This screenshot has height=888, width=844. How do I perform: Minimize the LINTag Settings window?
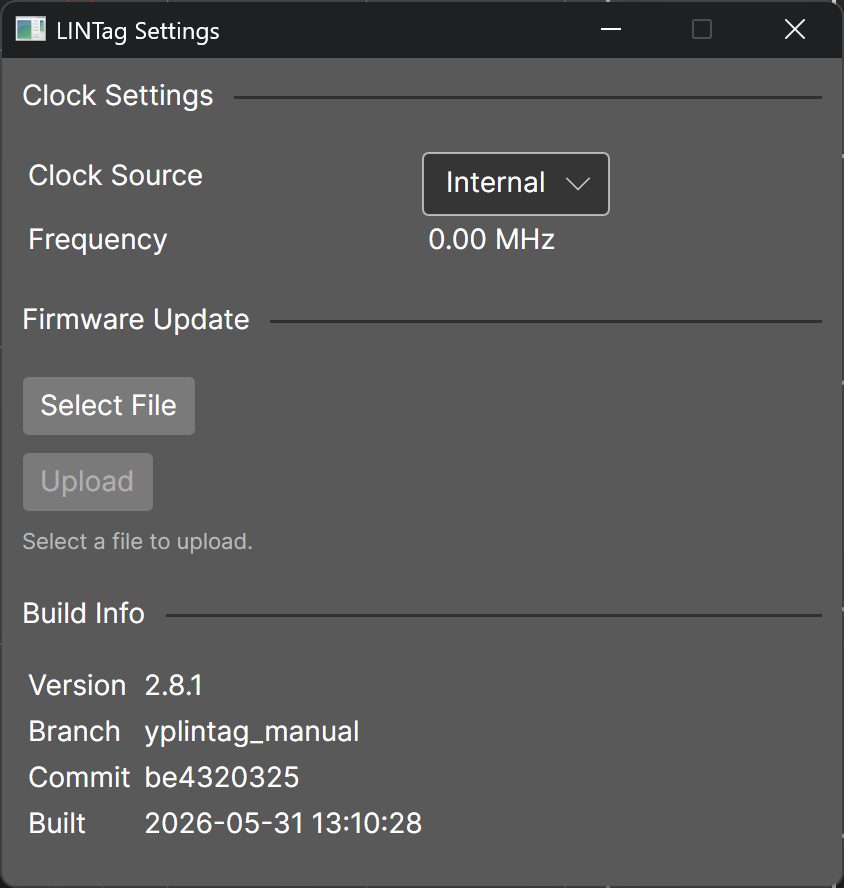click(x=611, y=29)
